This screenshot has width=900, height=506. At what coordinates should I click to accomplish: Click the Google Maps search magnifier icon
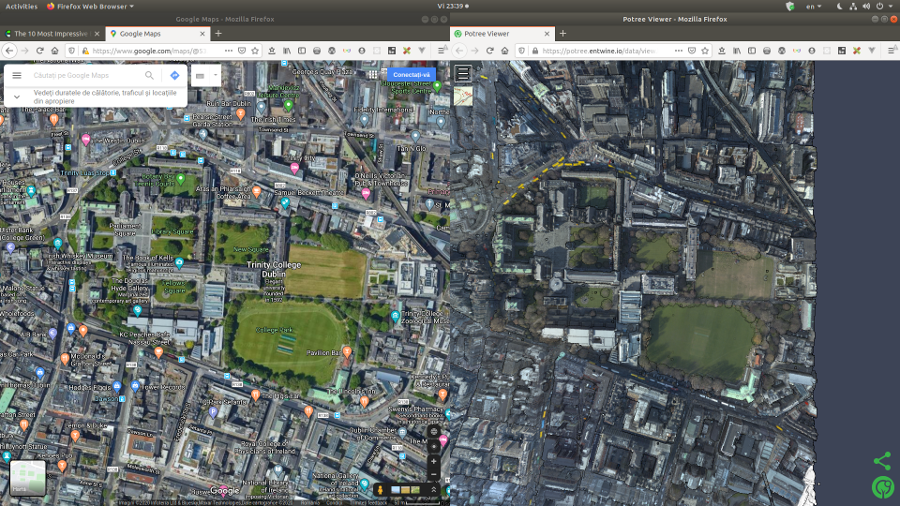click(x=149, y=75)
